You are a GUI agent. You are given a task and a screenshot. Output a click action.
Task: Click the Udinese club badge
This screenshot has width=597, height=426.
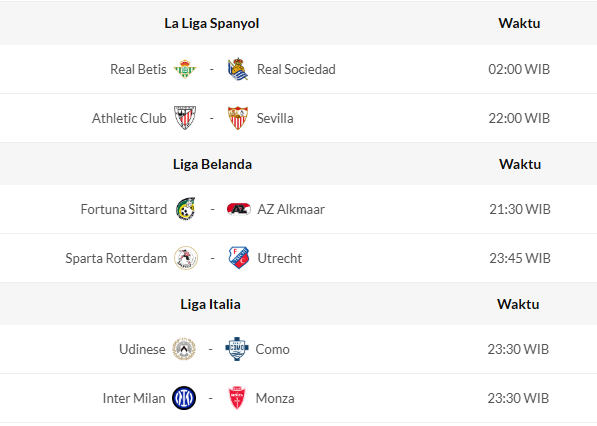point(184,349)
